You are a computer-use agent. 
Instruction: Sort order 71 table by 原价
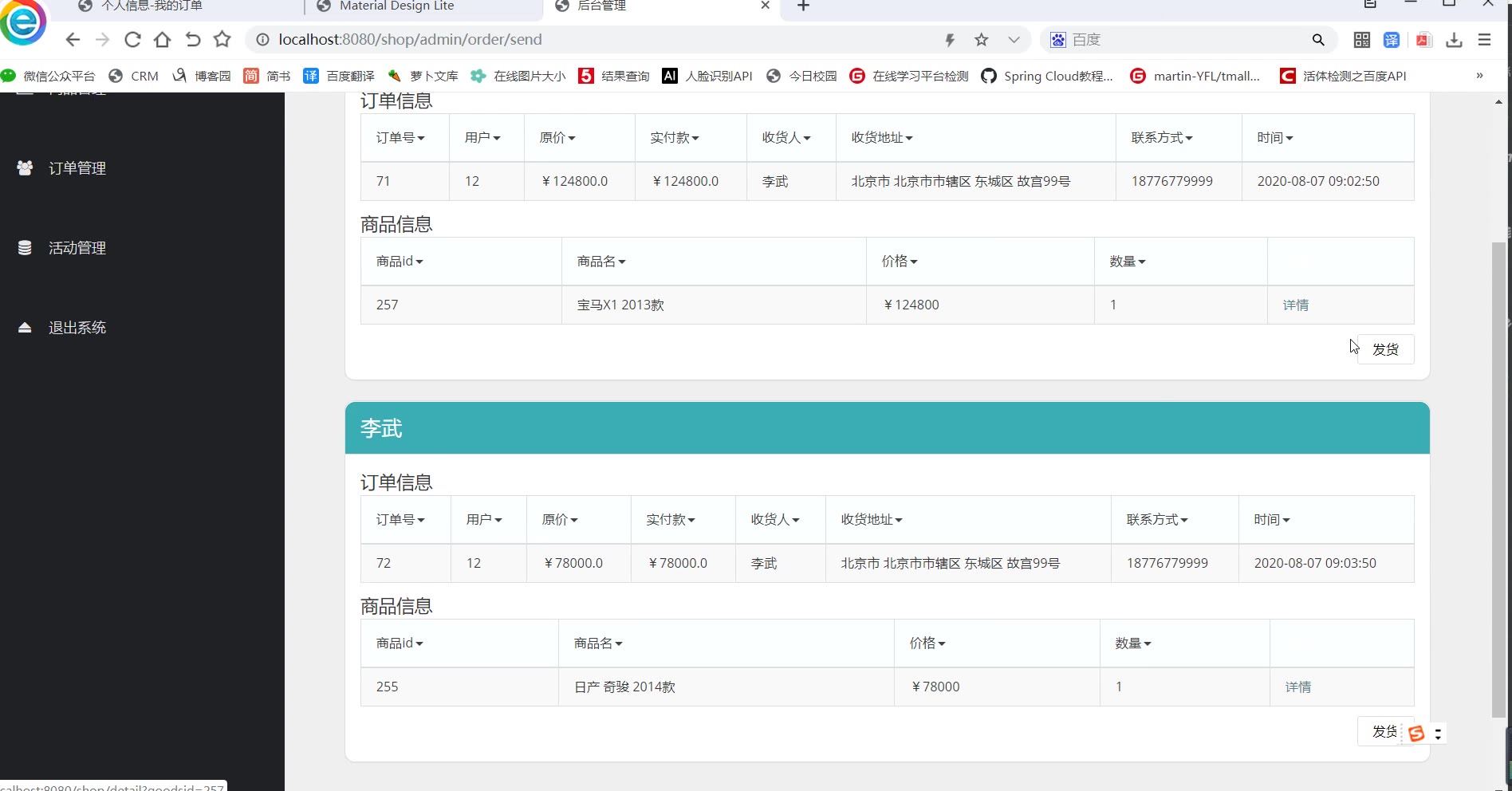click(x=557, y=138)
